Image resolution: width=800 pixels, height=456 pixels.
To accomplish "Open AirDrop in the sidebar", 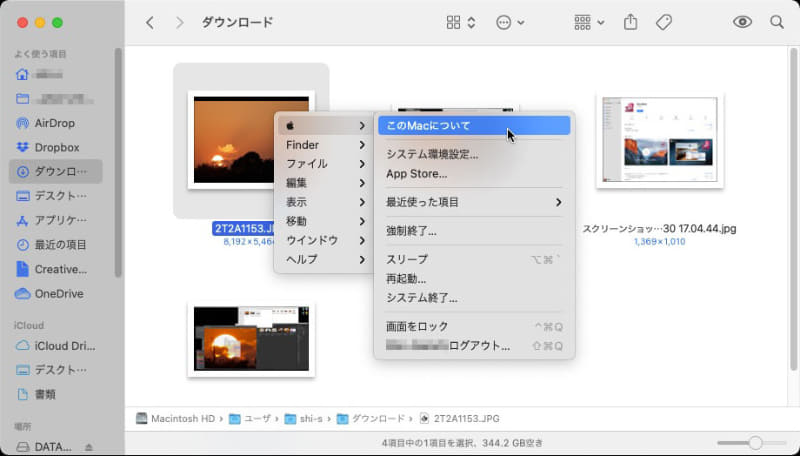I will [55, 123].
